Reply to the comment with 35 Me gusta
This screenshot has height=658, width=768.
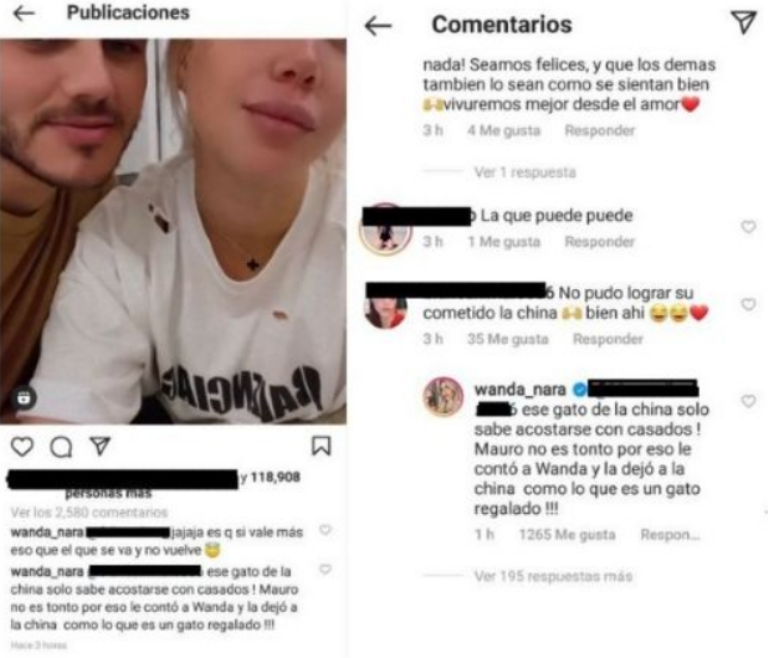(608, 339)
